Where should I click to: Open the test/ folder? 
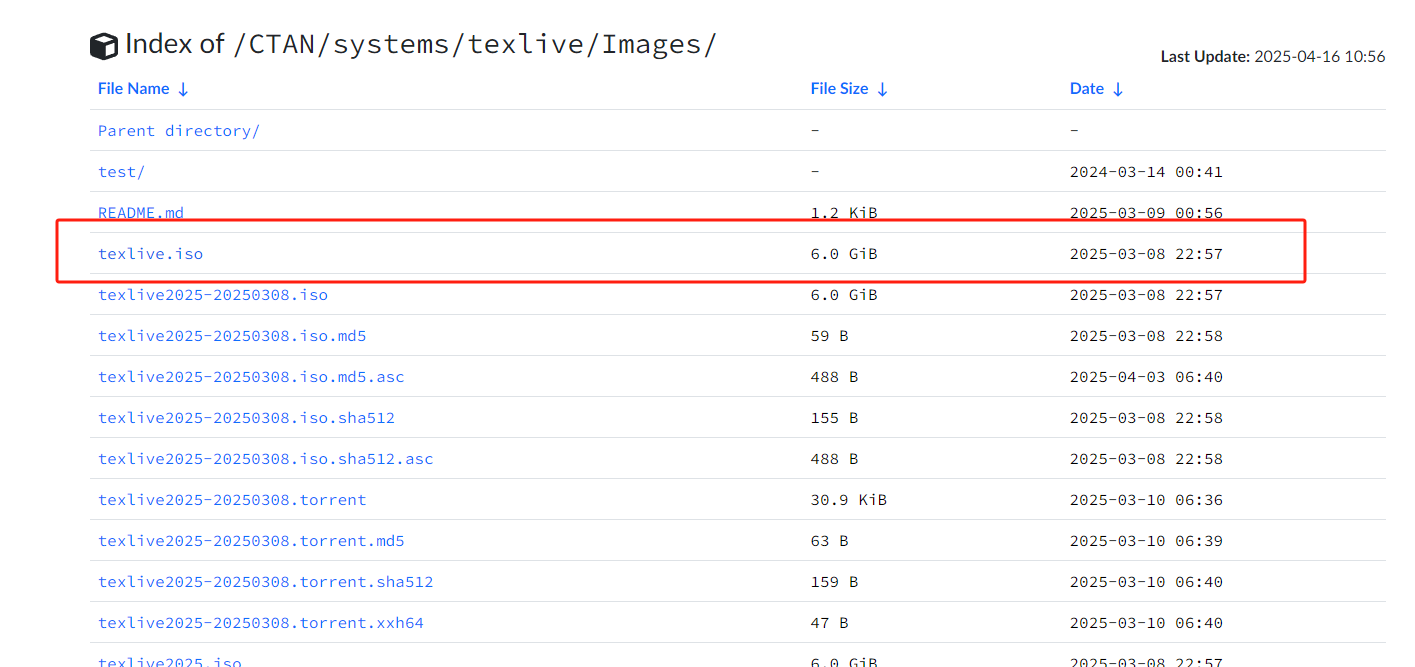click(x=121, y=172)
